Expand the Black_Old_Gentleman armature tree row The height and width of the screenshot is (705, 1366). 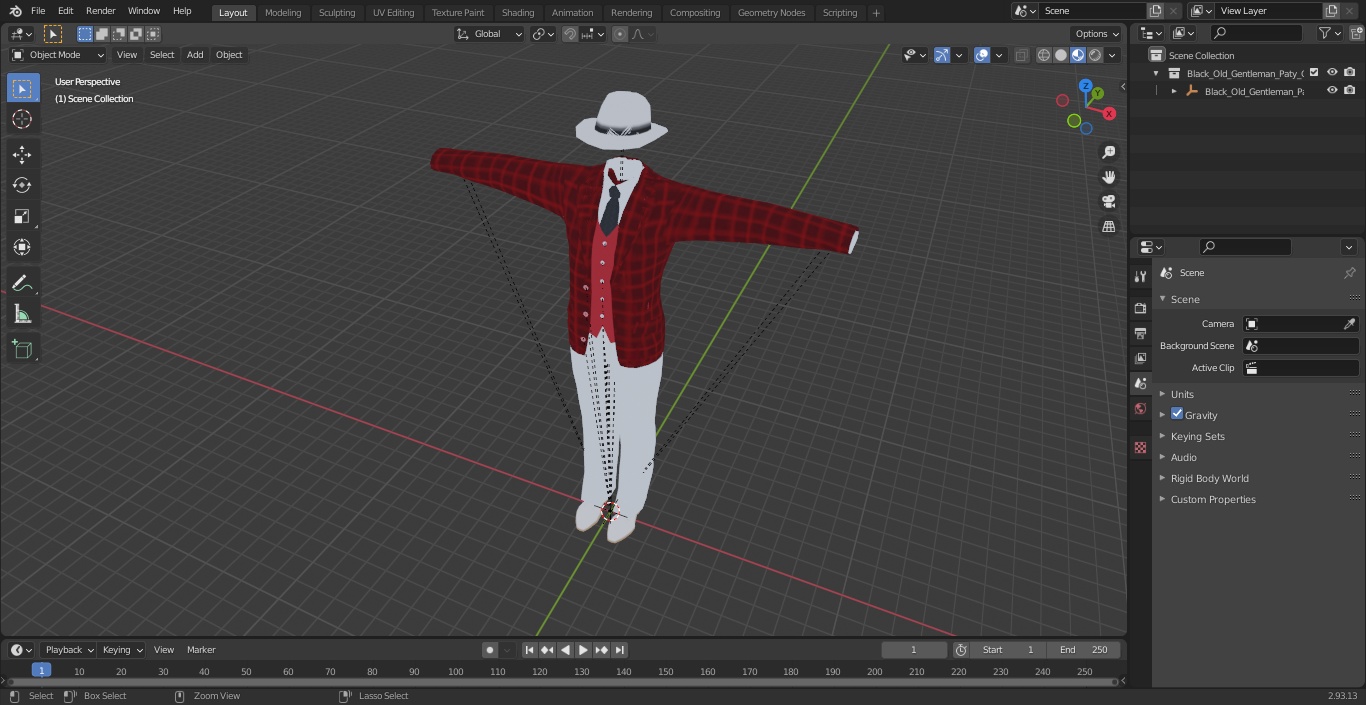(x=1174, y=91)
